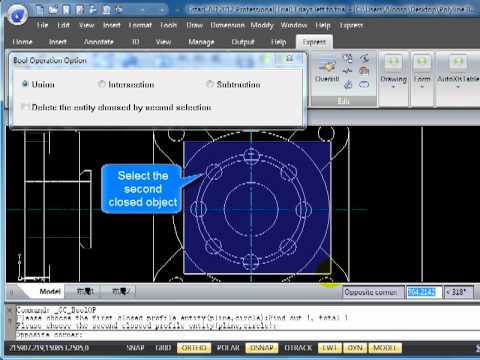Open the Help menu in menu bar
The width and height of the screenshot is (480, 360).
(323, 25)
